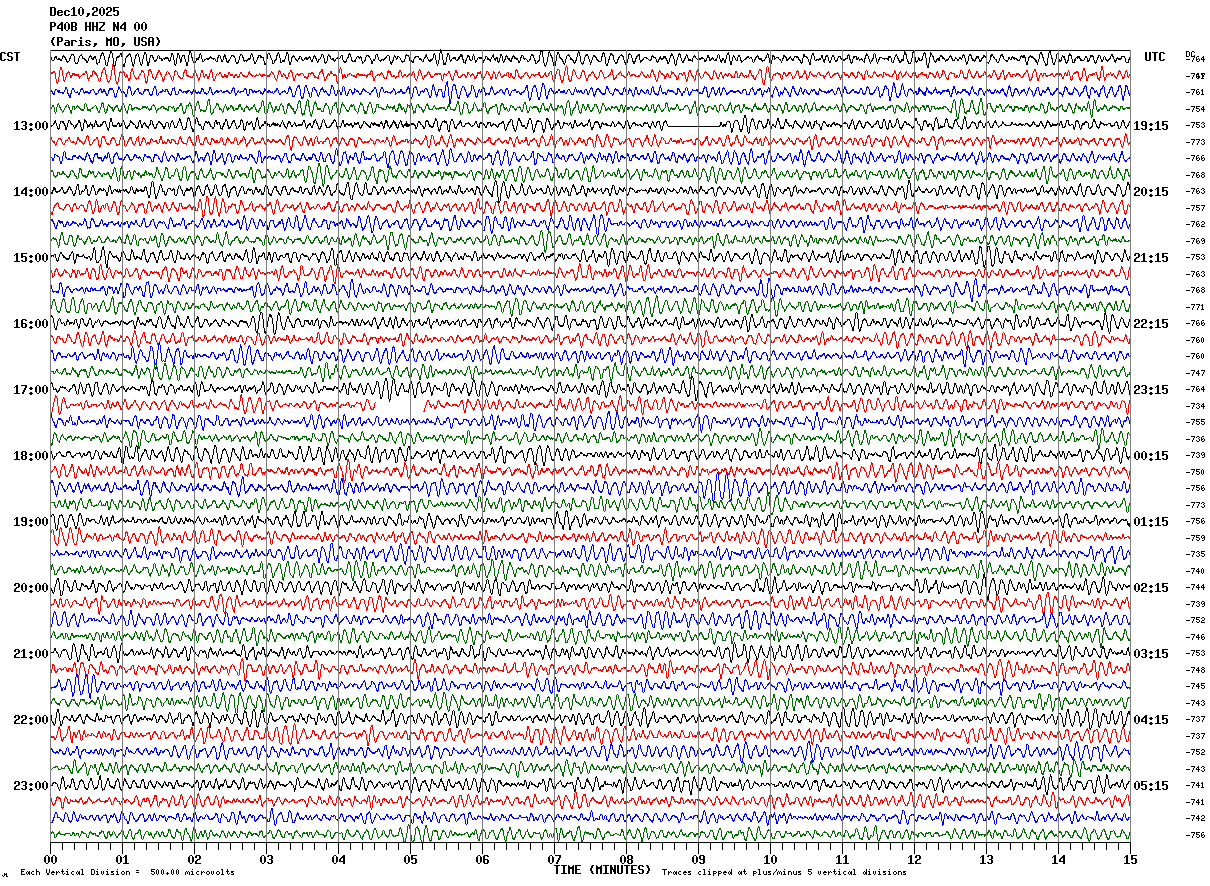The height and width of the screenshot is (886, 1210).
Task: Click the DC offset value -754
Action: [x=1195, y=109]
